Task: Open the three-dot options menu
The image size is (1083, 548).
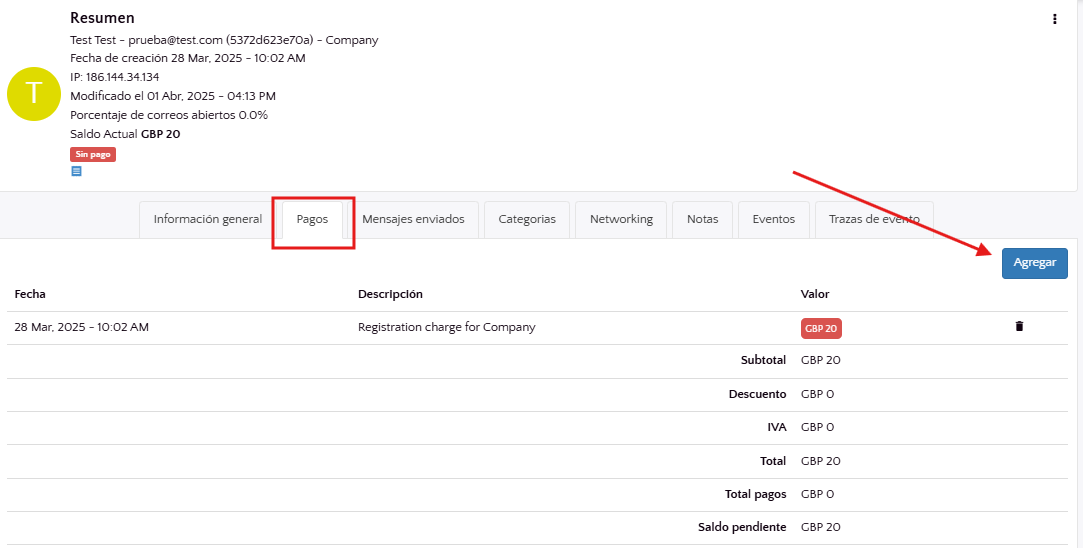Action: tap(1055, 19)
